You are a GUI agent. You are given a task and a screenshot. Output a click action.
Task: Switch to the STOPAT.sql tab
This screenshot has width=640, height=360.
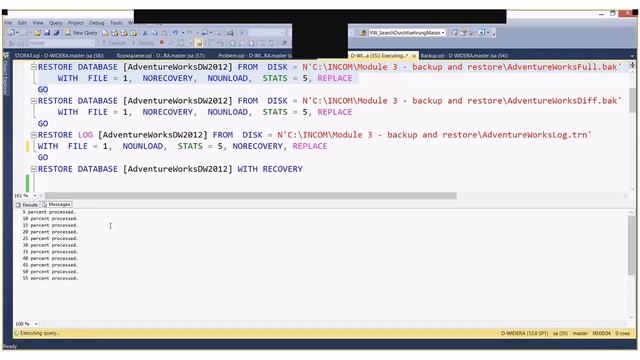59,55
